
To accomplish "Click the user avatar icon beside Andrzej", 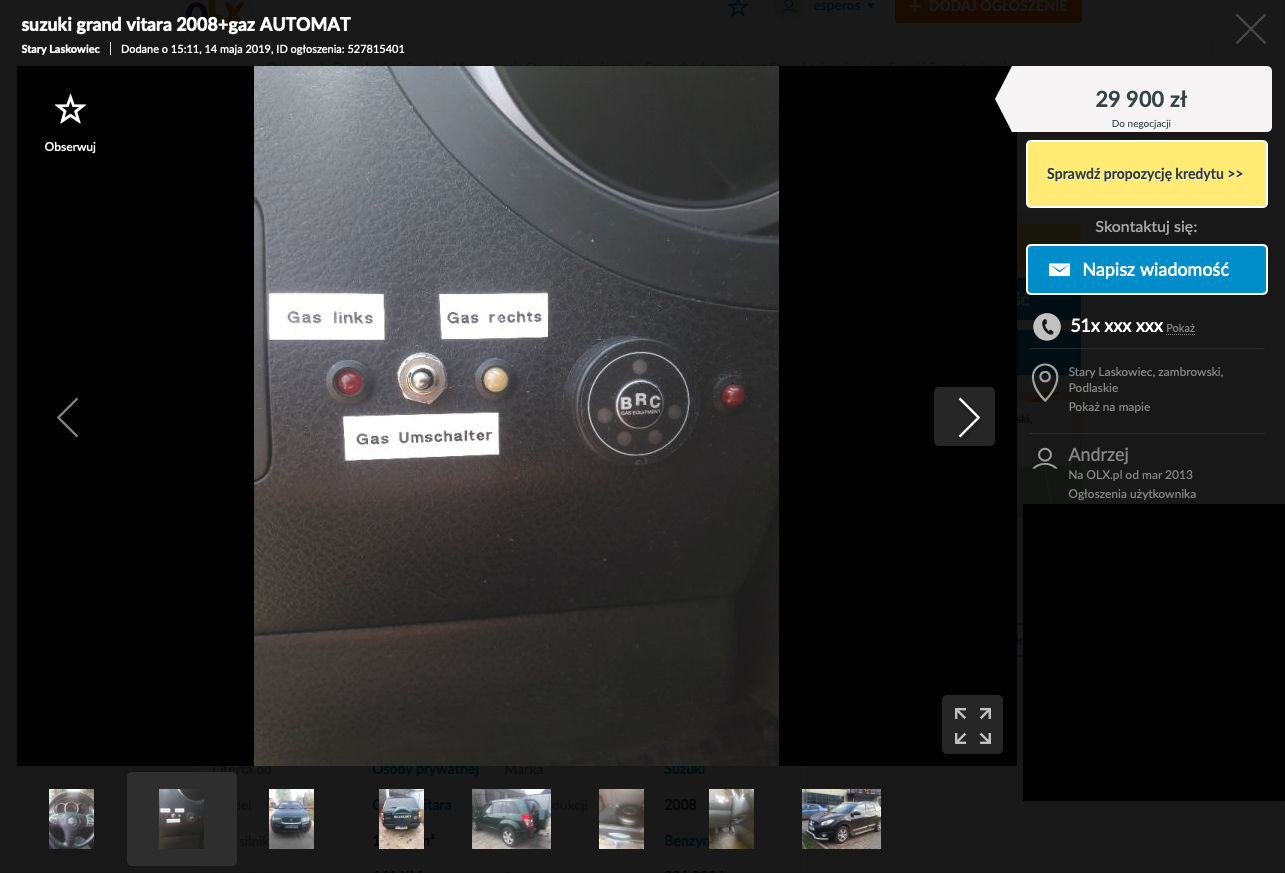I will [x=1045, y=458].
